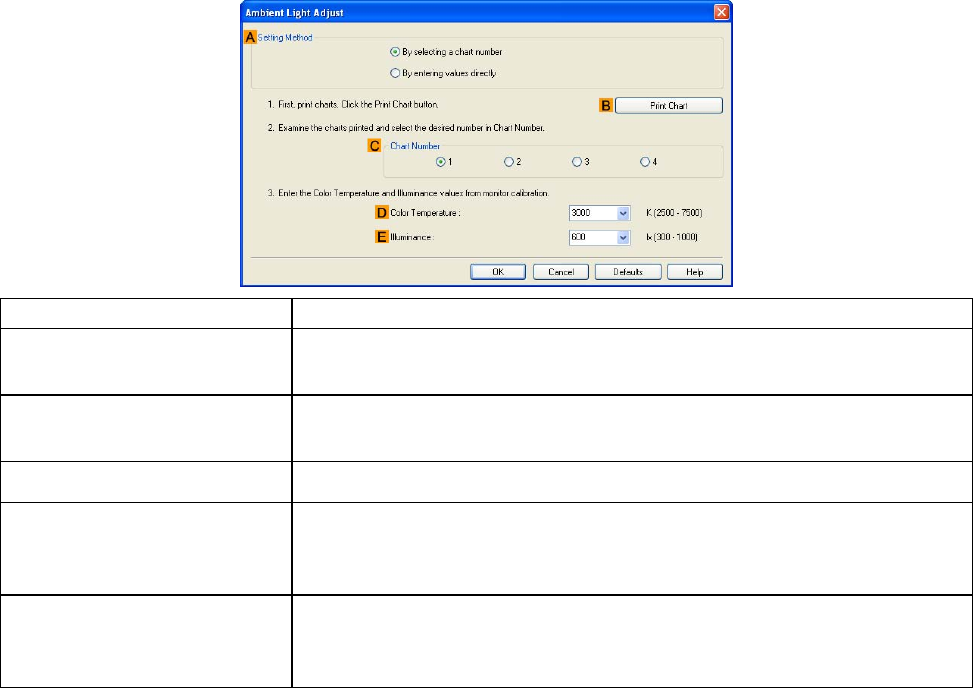
Task: Confirm with the OK button
Action: click(x=498, y=272)
